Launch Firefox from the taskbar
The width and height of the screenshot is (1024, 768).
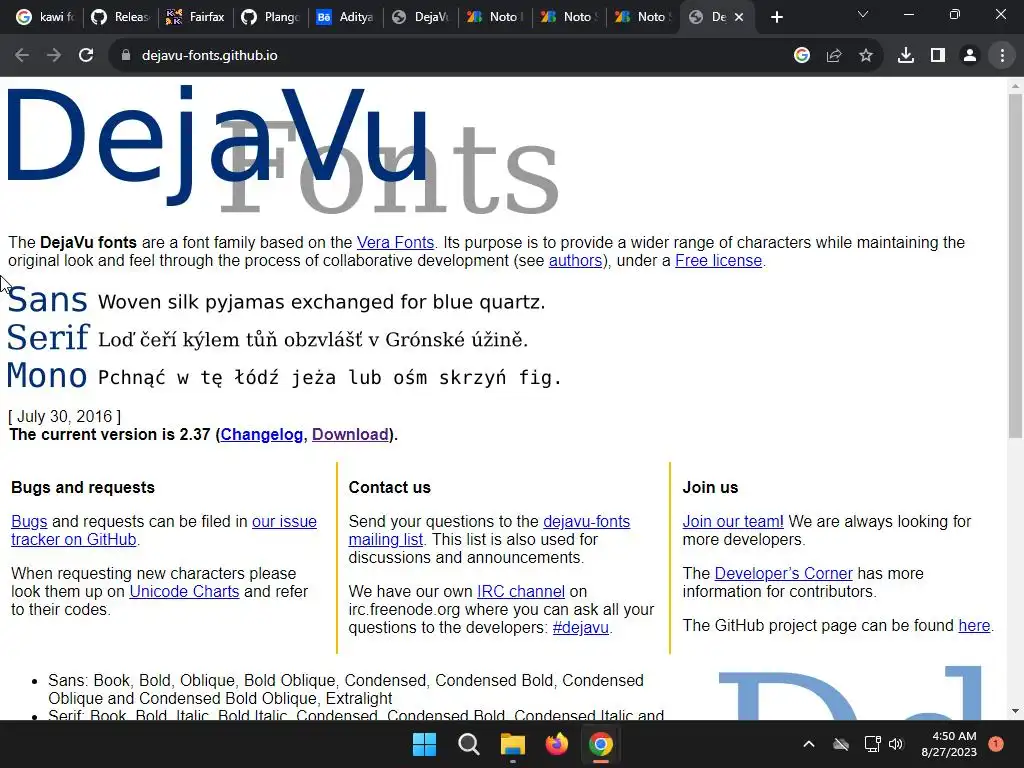tap(556, 744)
